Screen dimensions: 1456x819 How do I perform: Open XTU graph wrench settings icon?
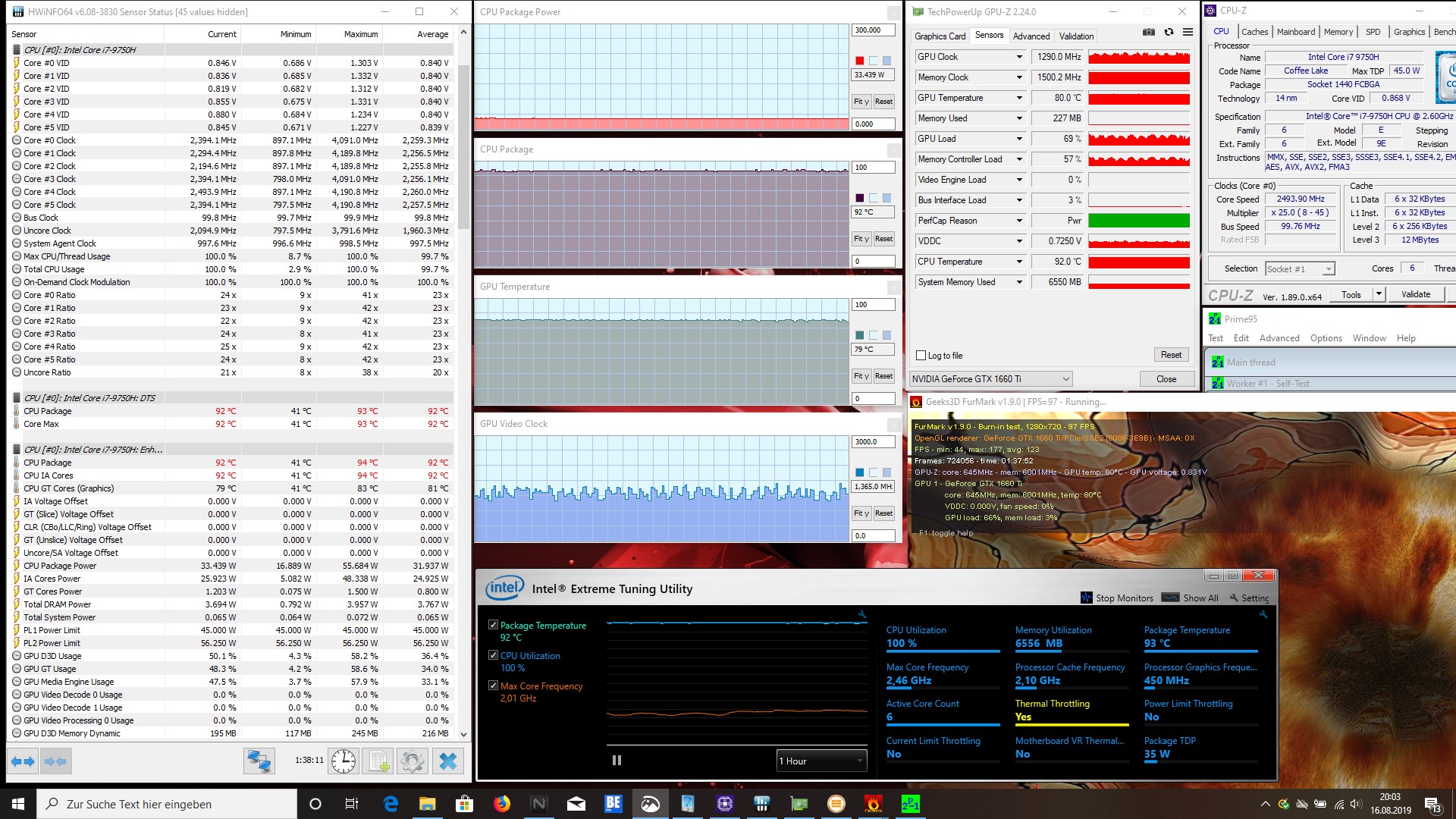tap(861, 614)
